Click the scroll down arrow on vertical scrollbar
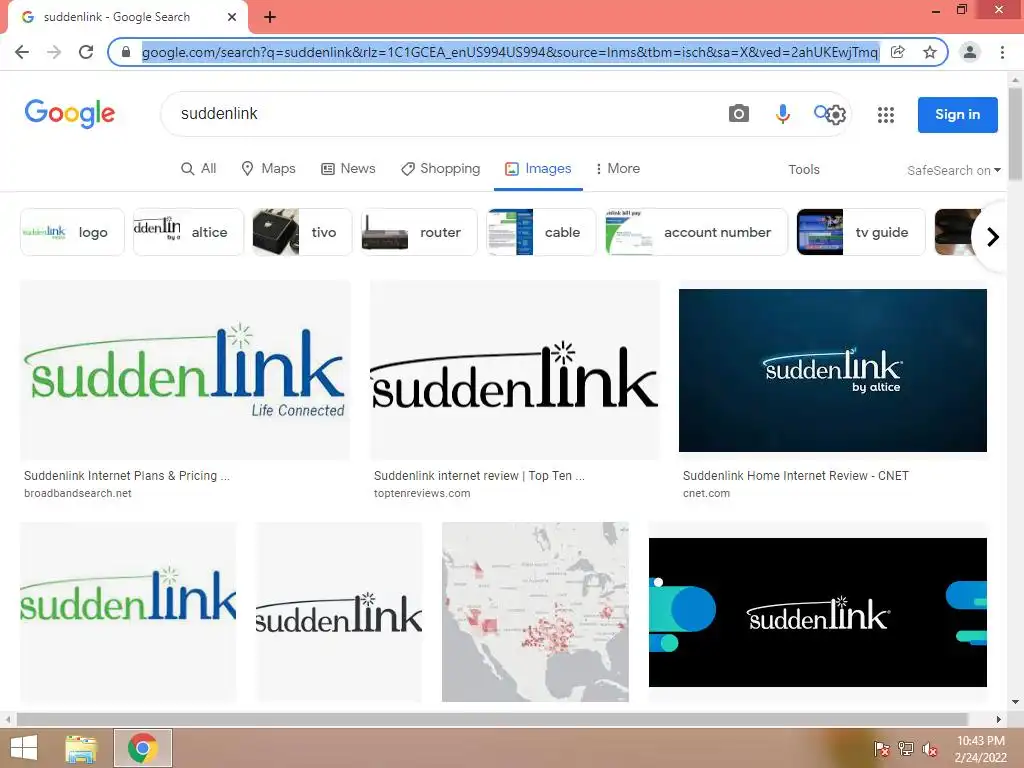 click(1015, 702)
